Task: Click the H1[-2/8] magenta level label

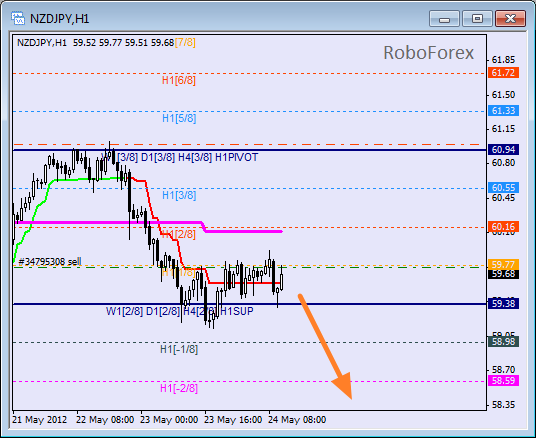Action: coord(179,388)
